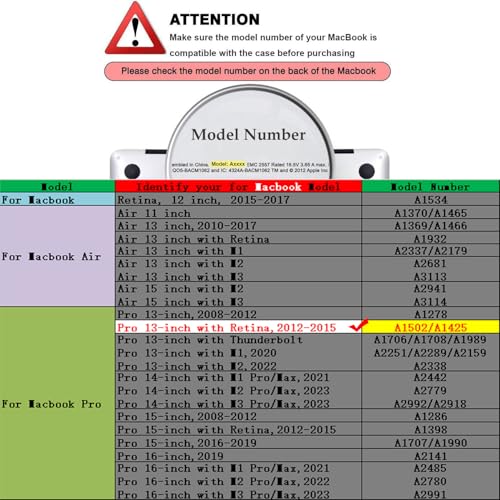Click the yellow A1502/A1425 cell
Viewport: 500px width, 500px height.
tap(431, 327)
